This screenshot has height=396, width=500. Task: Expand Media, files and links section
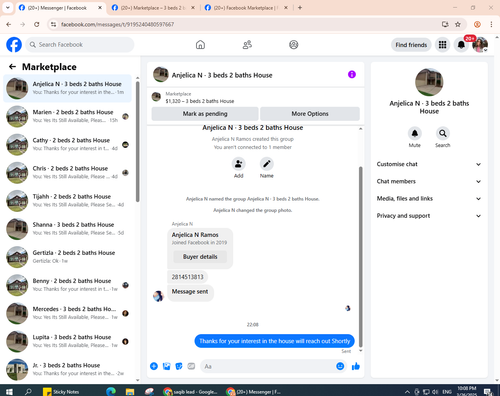pyautogui.click(x=429, y=199)
